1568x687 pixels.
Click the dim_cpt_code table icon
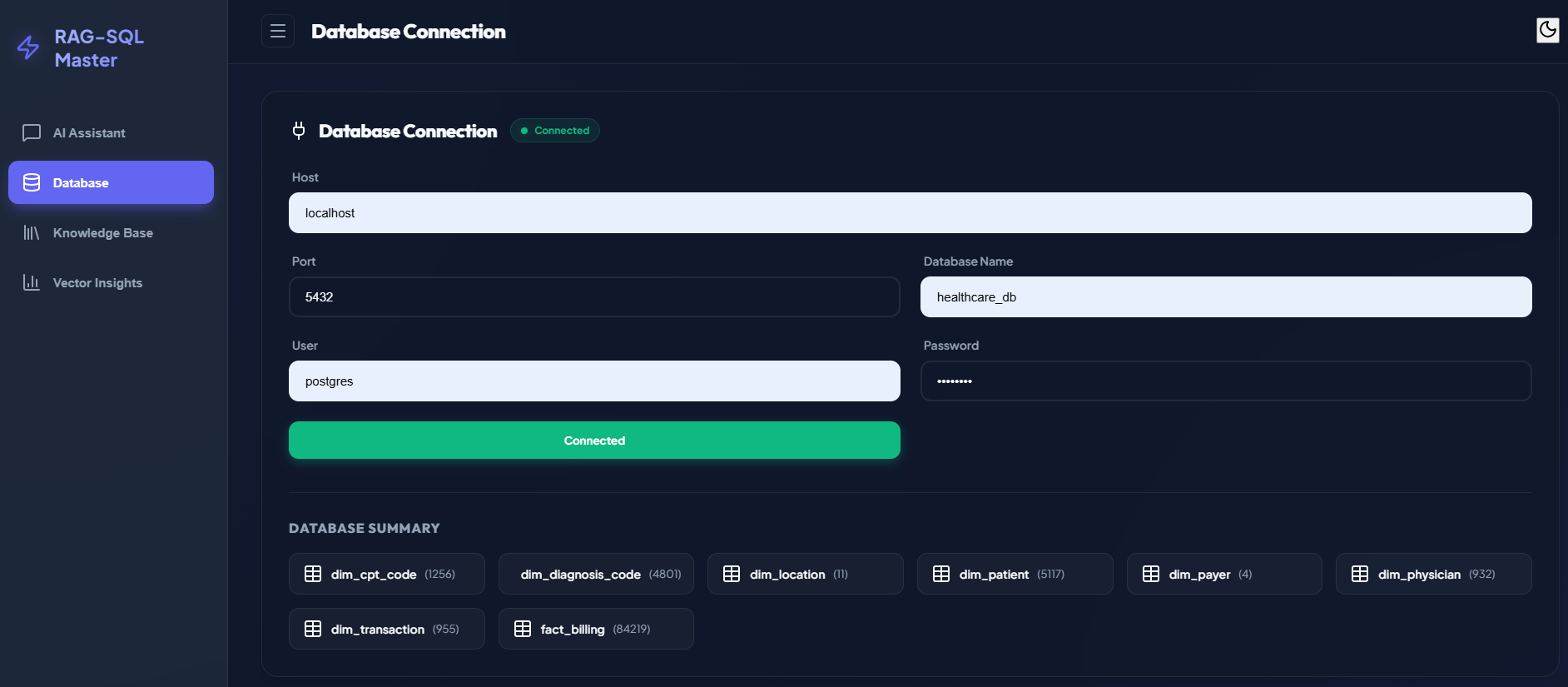click(x=313, y=574)
